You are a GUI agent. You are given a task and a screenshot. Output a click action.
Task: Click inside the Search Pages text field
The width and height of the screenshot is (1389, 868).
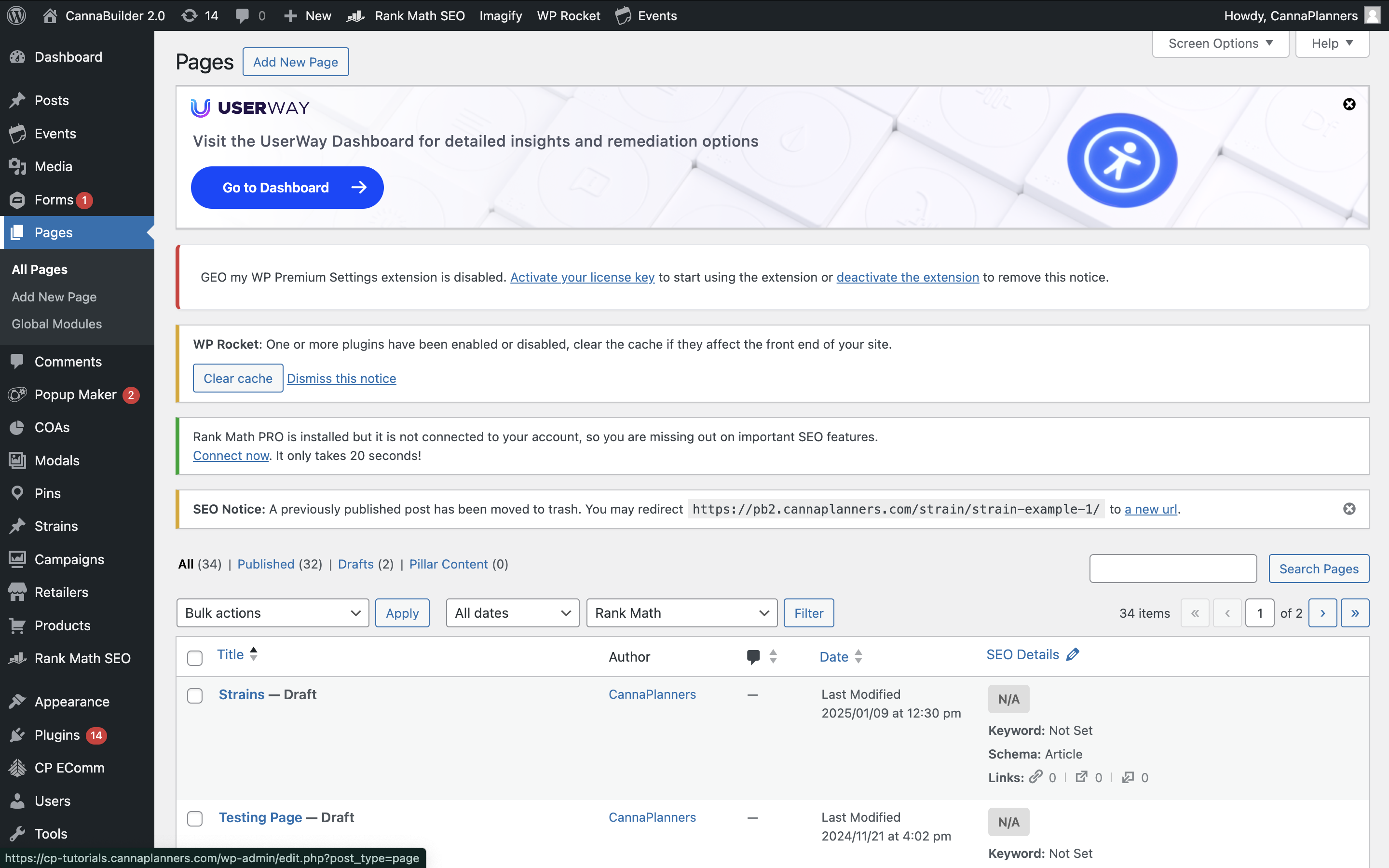click(x=1172, y=569)
